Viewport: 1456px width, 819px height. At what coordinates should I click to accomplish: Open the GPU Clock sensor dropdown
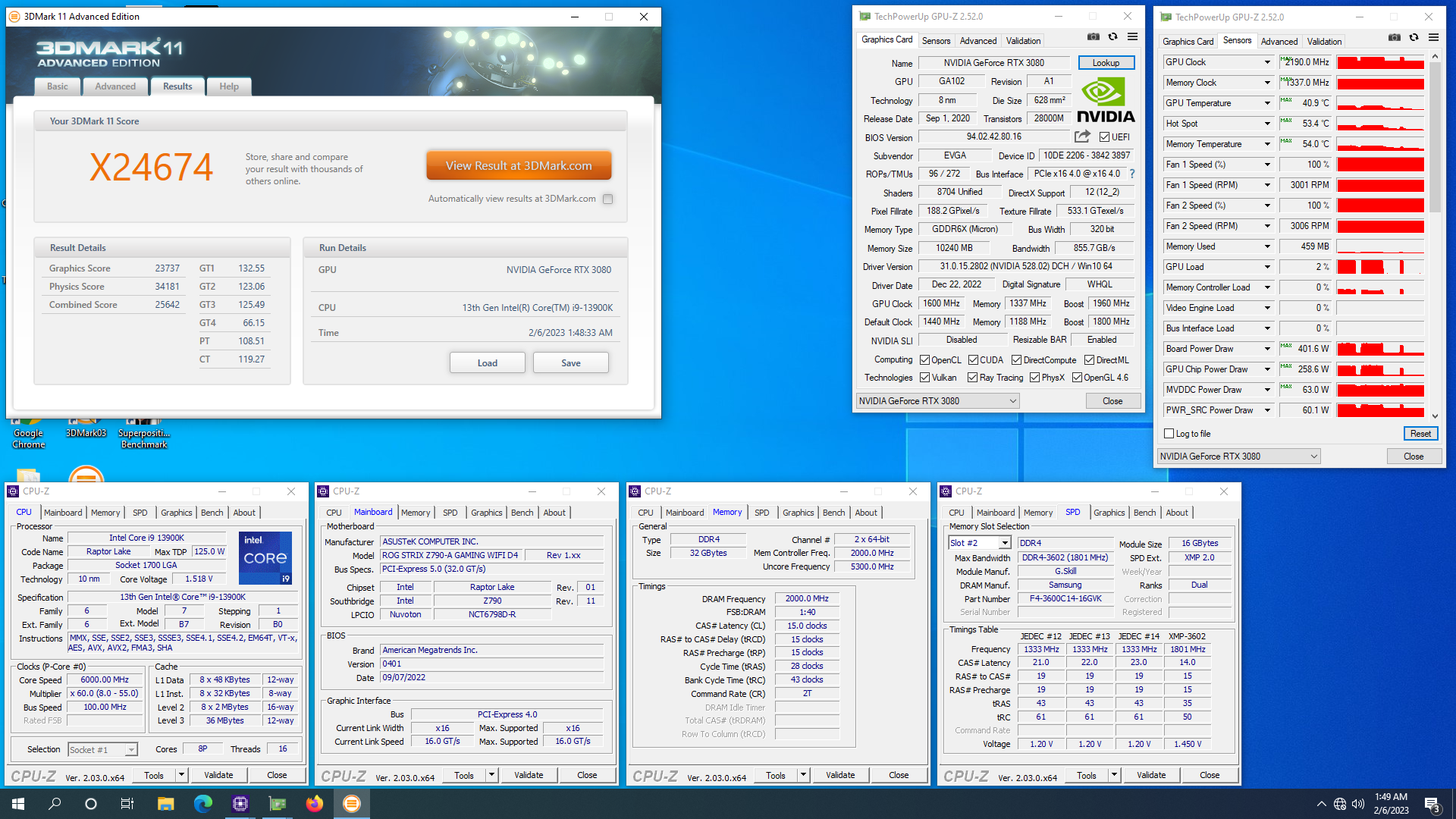(x=1266, y=62)
